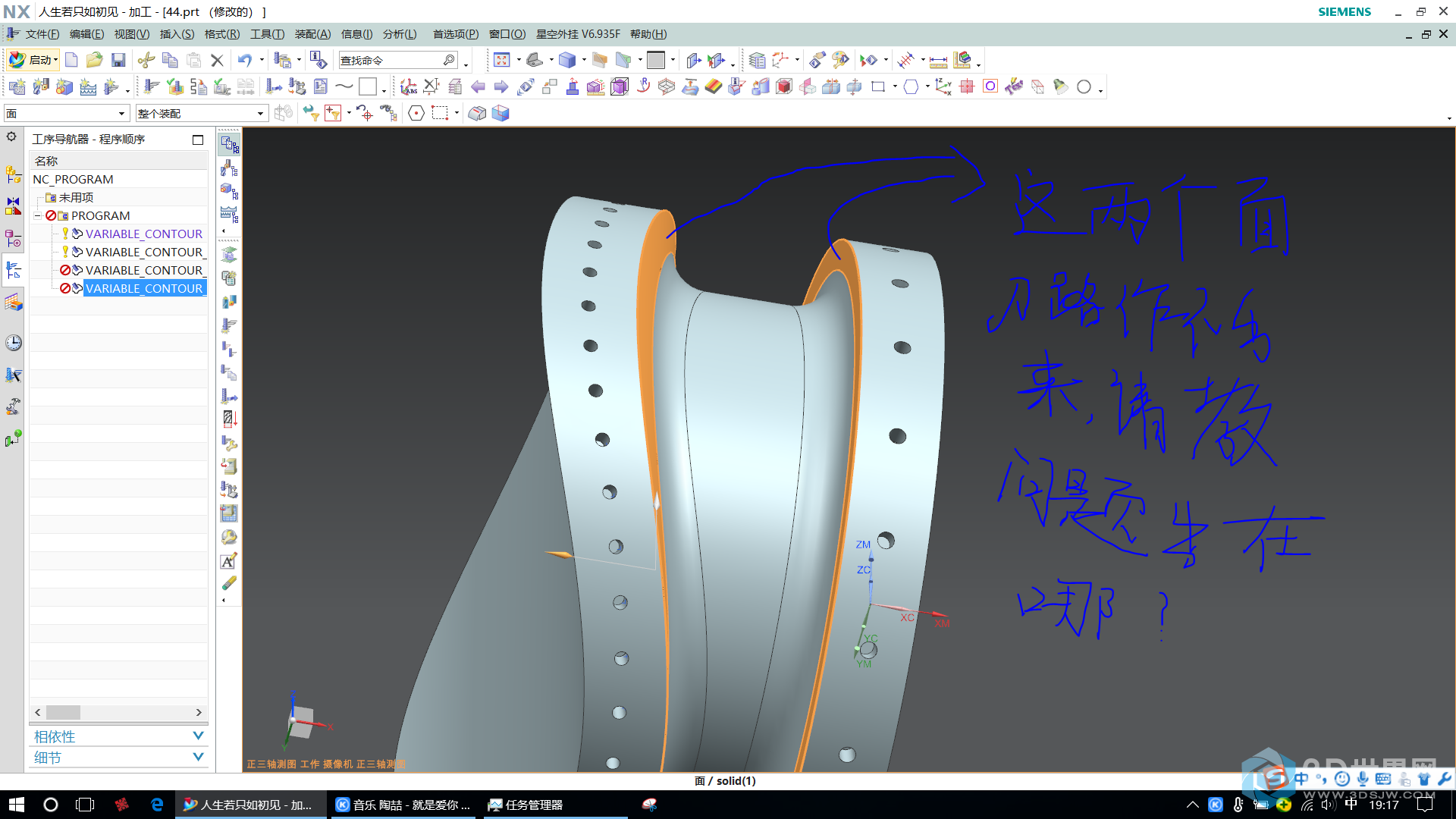1456x819 pixels.
Task: Switch to Geometry View icon
Action: coord(228,191)
